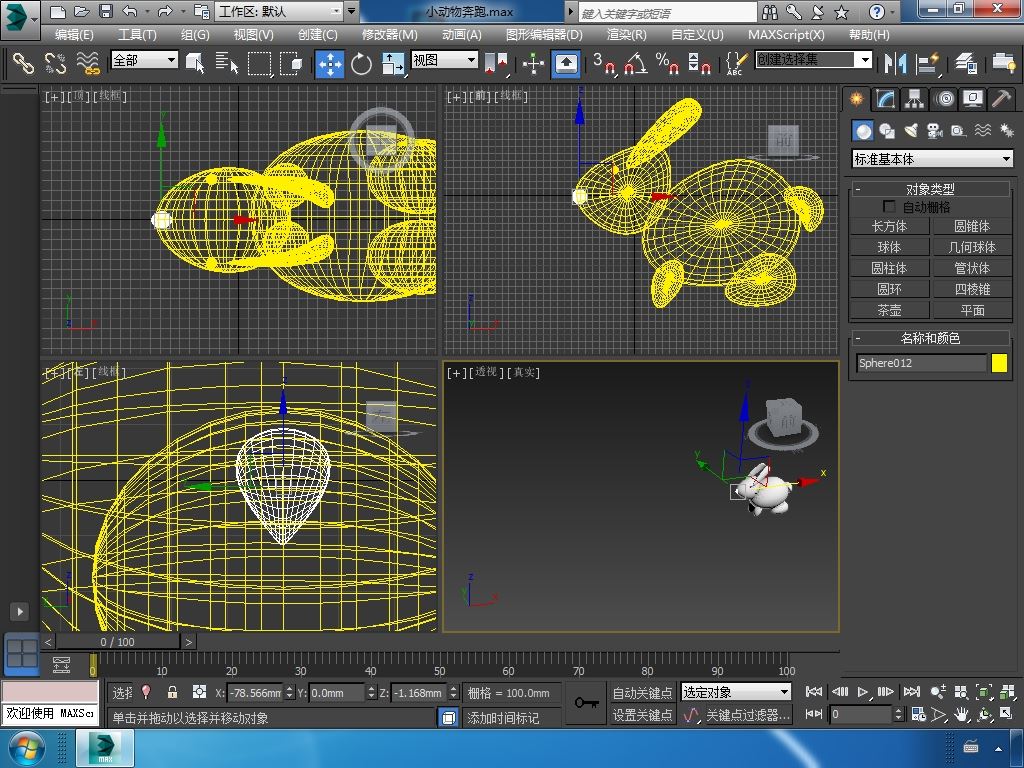
Task: Click Undo arrow in title bar
Action: coord(129,11)
